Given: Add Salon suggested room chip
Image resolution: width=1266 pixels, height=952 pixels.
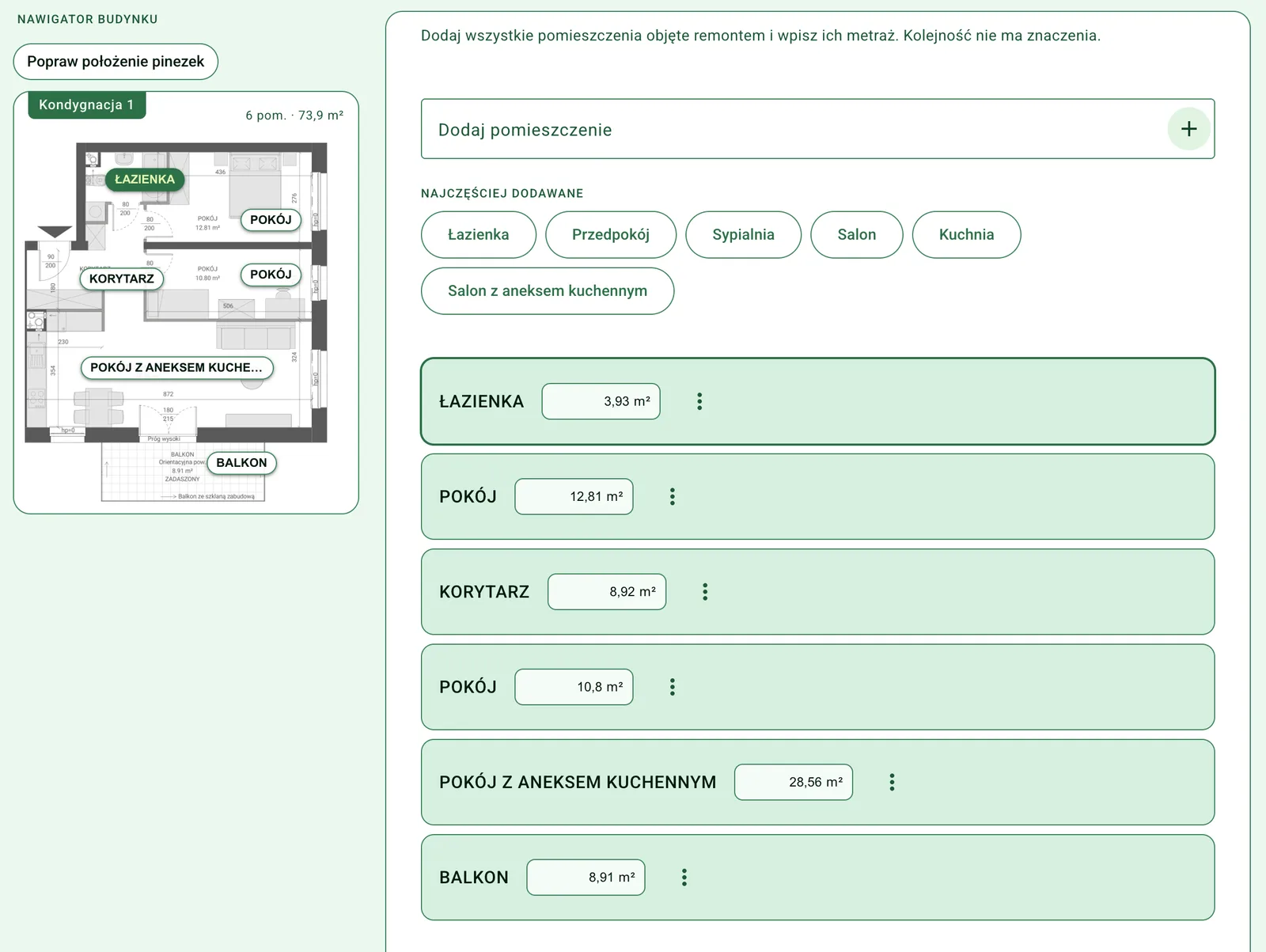Looking at the screenshot, I should tap(857, 235).
